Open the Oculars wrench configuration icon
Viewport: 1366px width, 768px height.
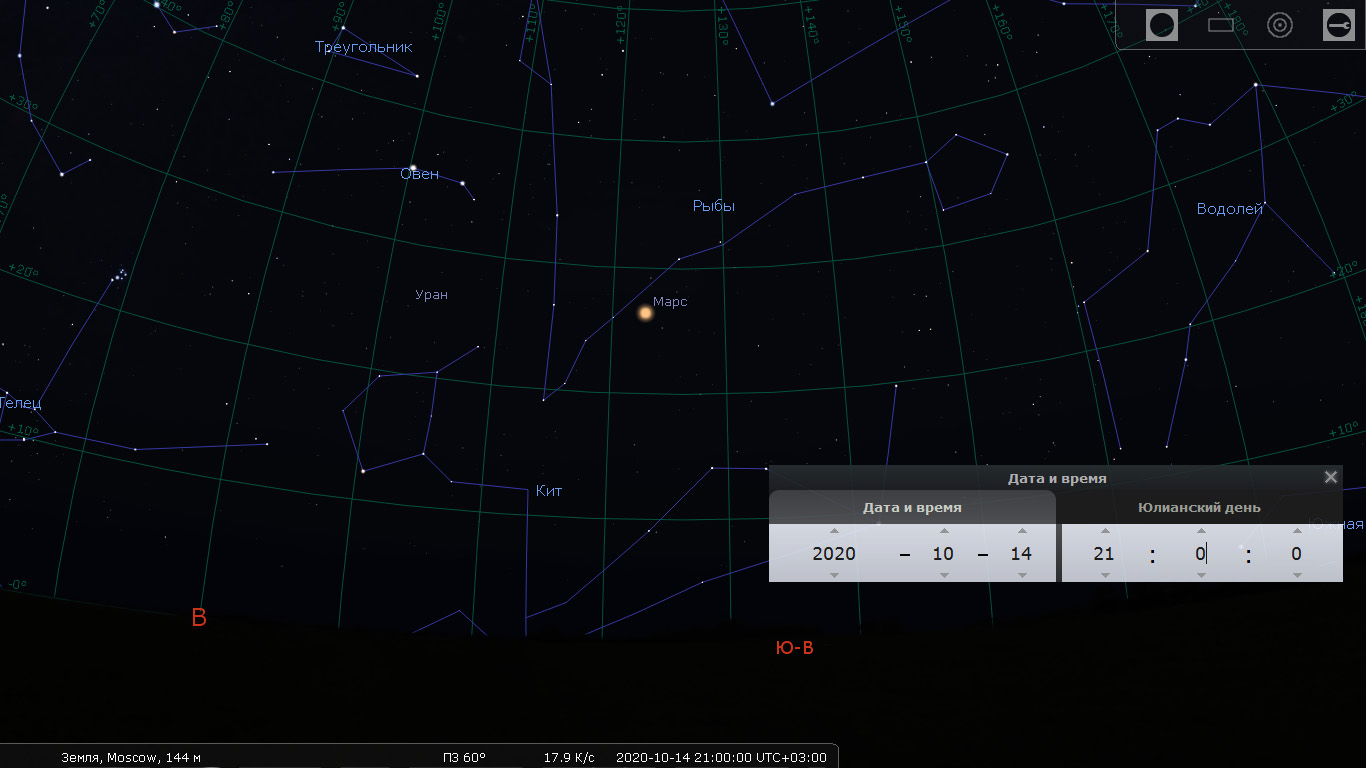[1339, 25]
